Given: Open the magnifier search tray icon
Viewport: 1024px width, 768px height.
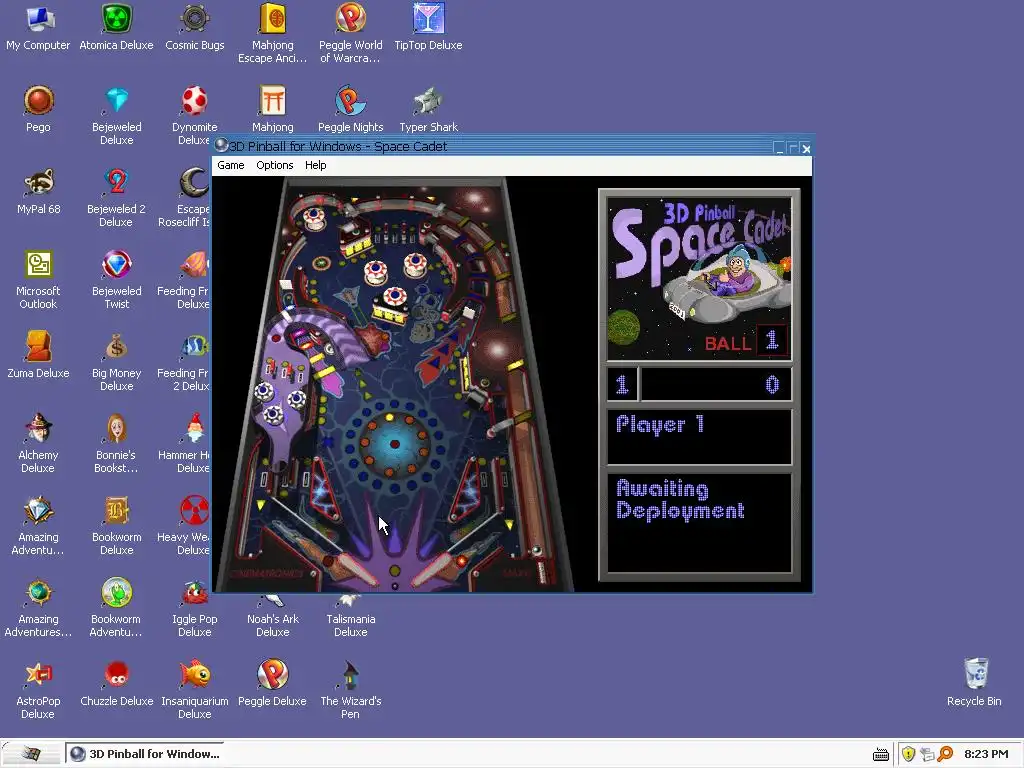Looking at the screenshot, I should pos(945,754).
